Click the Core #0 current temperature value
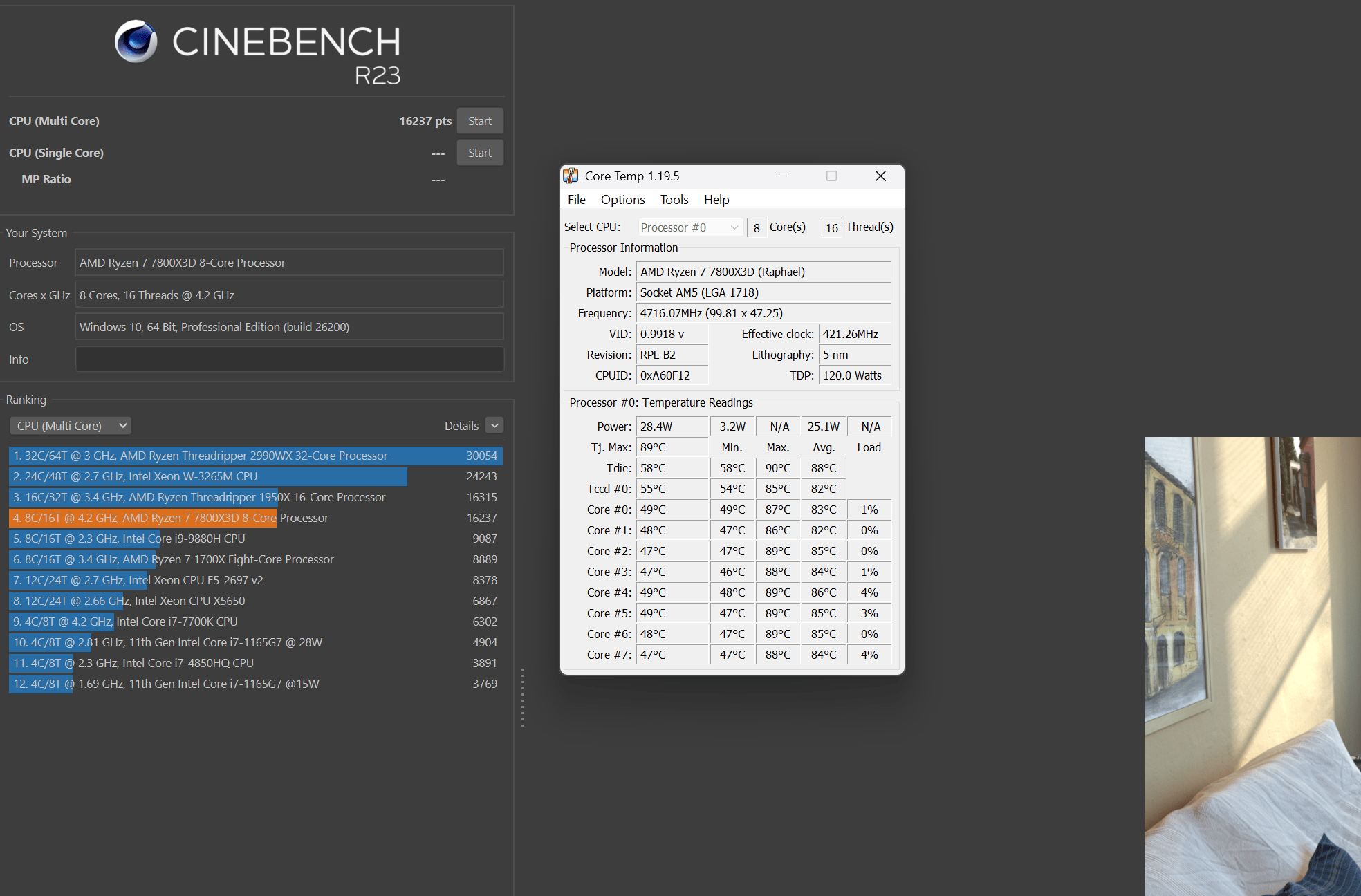The height and width of the screenshot is (896, 1361). click(672, 510)
